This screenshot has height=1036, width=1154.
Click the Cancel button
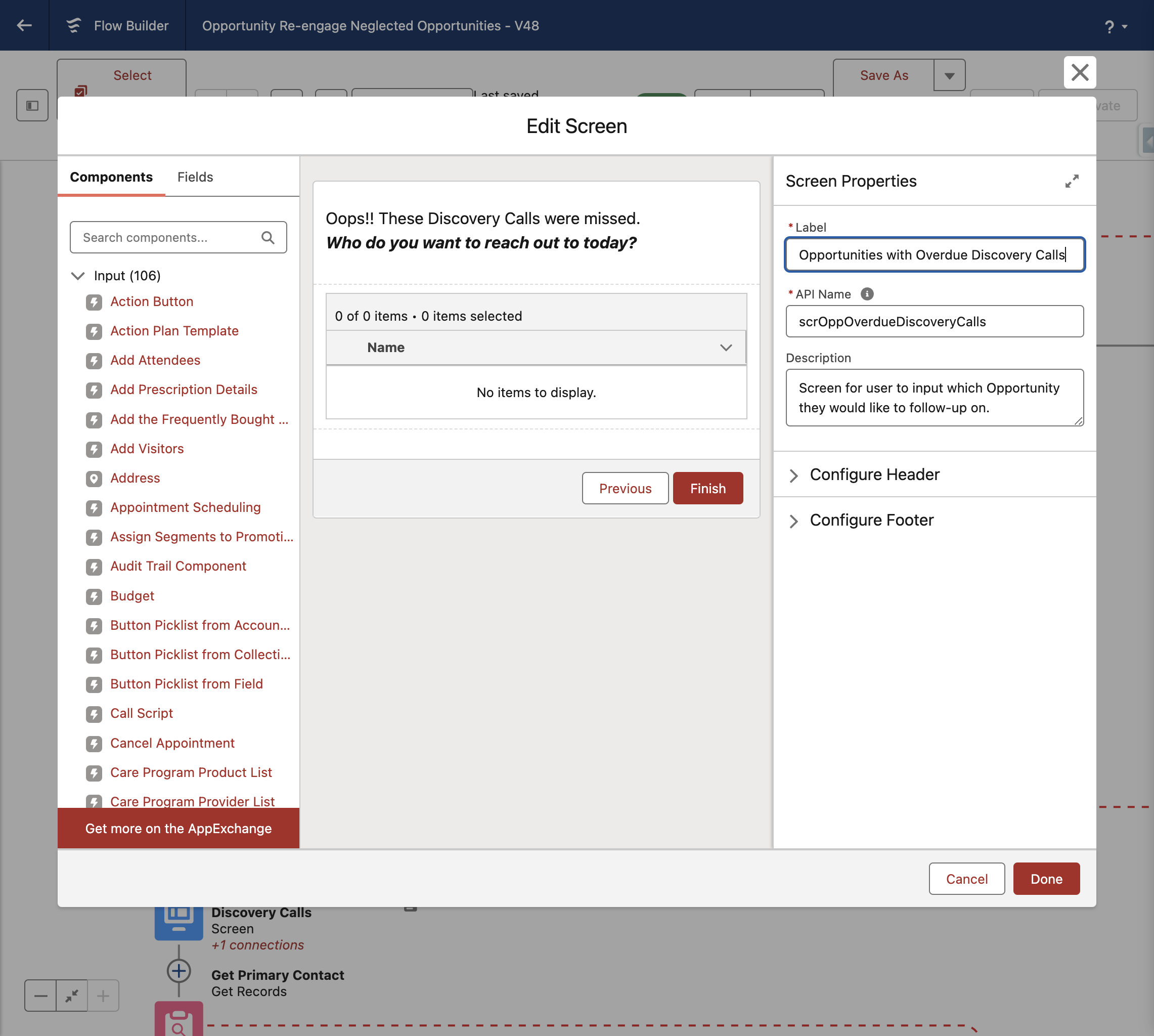click(x=966, y=878)
